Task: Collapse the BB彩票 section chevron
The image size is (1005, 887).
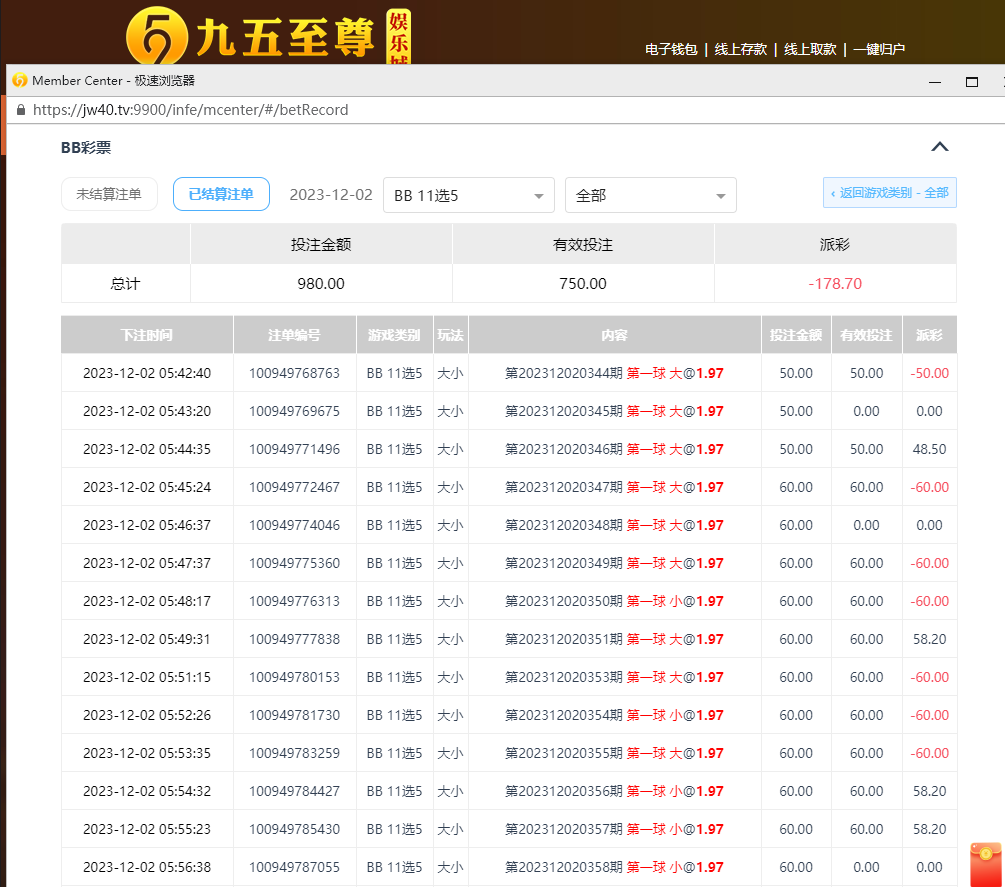Action: coord(939,147)
